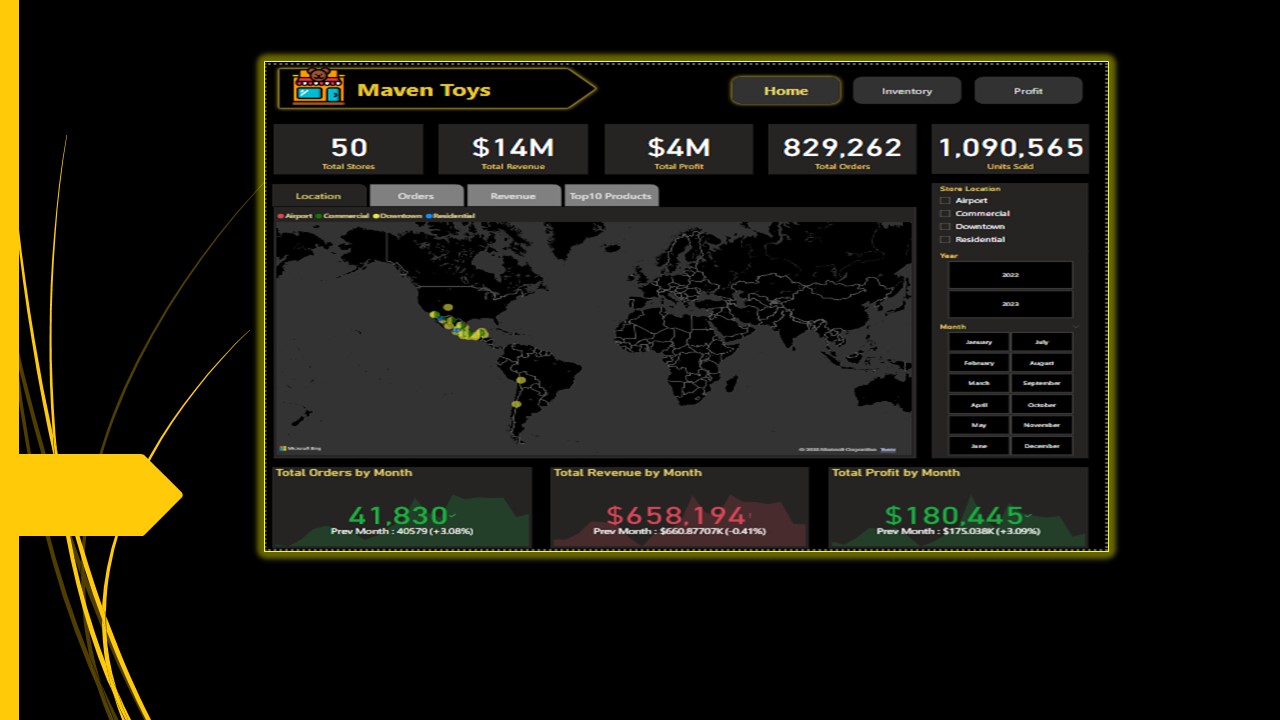Open the Revenue tab

(513, 196)
